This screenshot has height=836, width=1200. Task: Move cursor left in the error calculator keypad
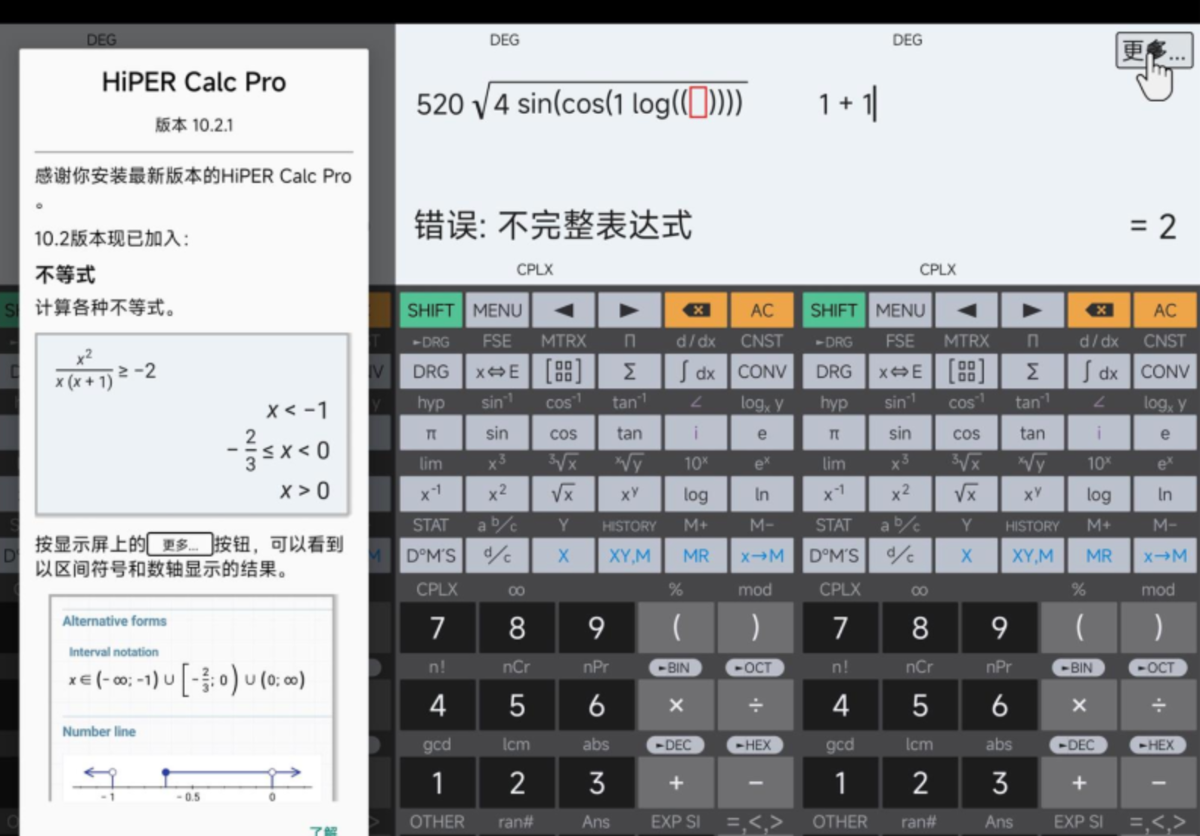[564, 310]
